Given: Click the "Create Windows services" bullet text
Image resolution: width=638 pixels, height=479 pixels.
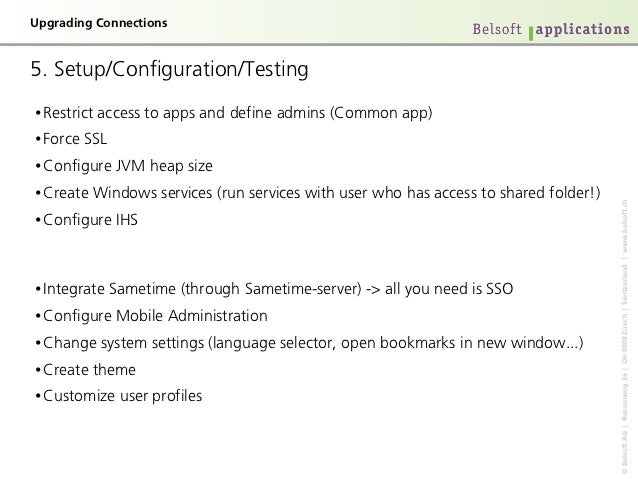Looking at the screenshot, I should point(318,193).
